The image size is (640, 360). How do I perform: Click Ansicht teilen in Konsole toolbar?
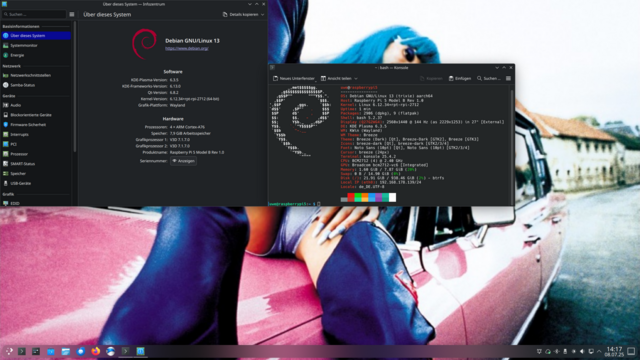(x=336, y=78)
